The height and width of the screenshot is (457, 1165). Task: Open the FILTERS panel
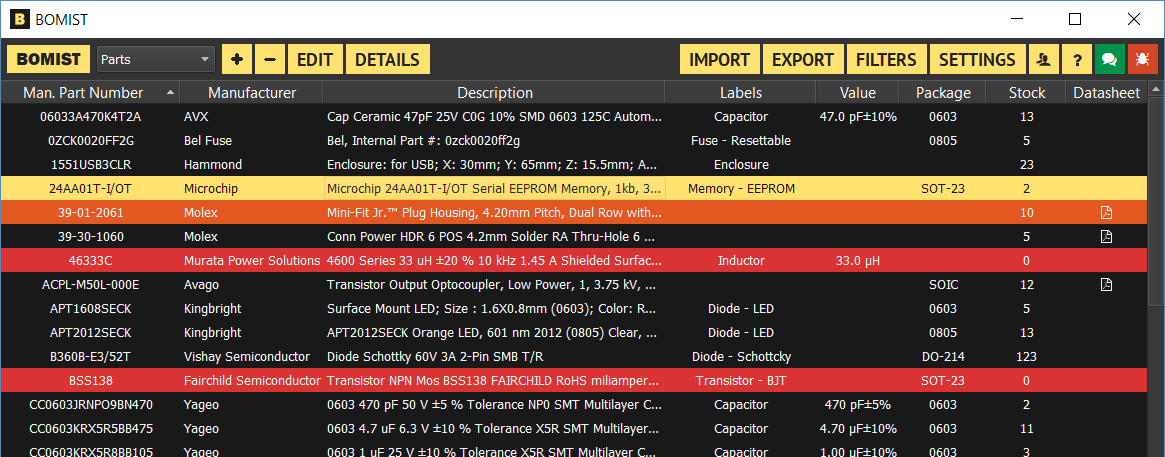[886, 59]
